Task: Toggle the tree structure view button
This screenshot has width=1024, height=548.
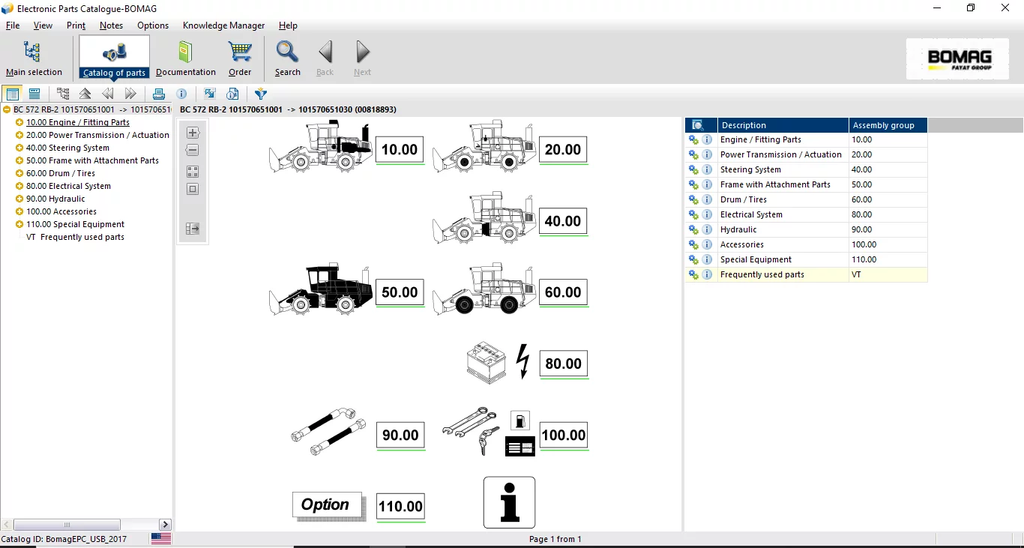Action: tap(64, 94)
